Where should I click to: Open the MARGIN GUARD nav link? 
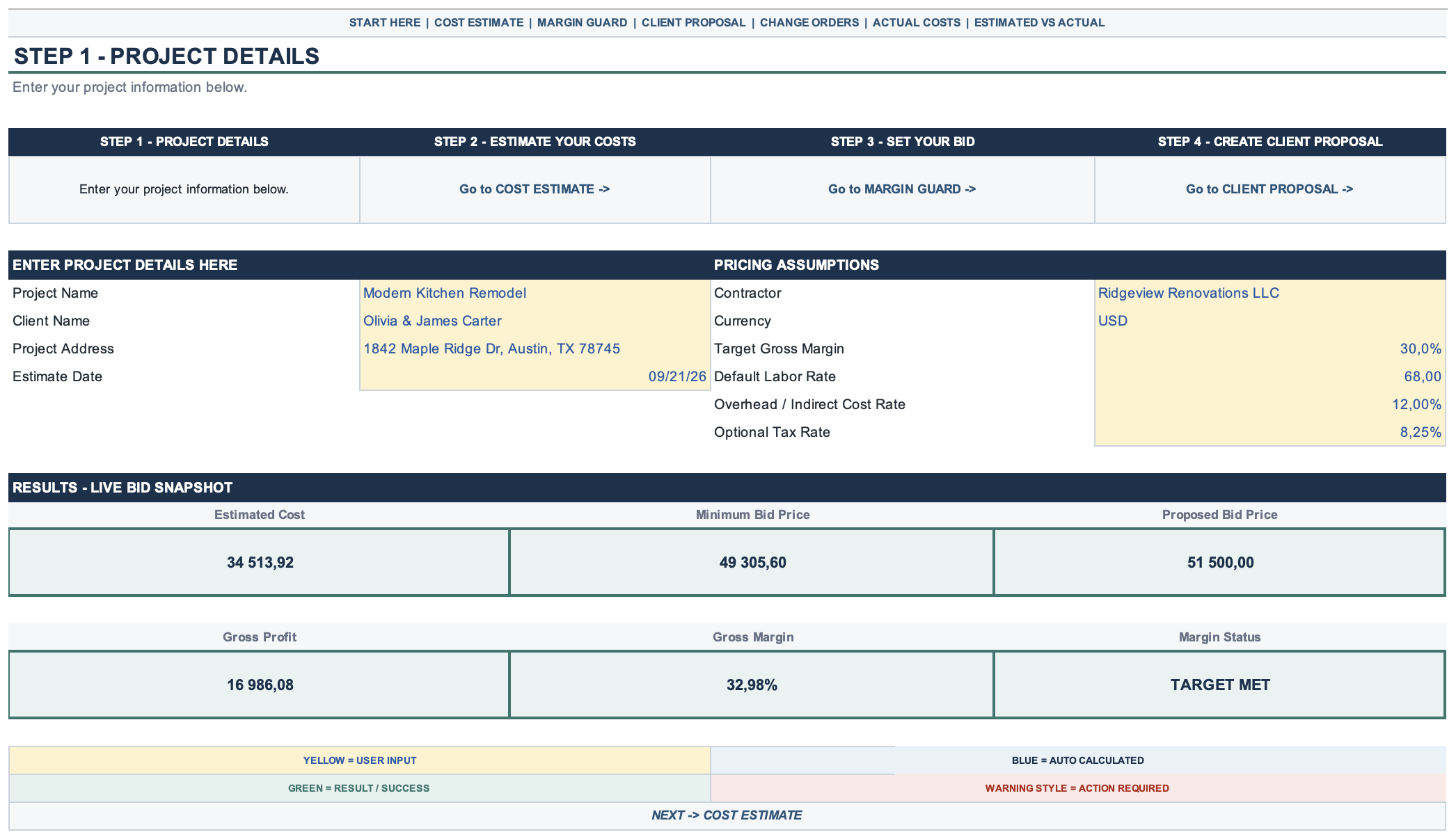click(x=582, y=22)
